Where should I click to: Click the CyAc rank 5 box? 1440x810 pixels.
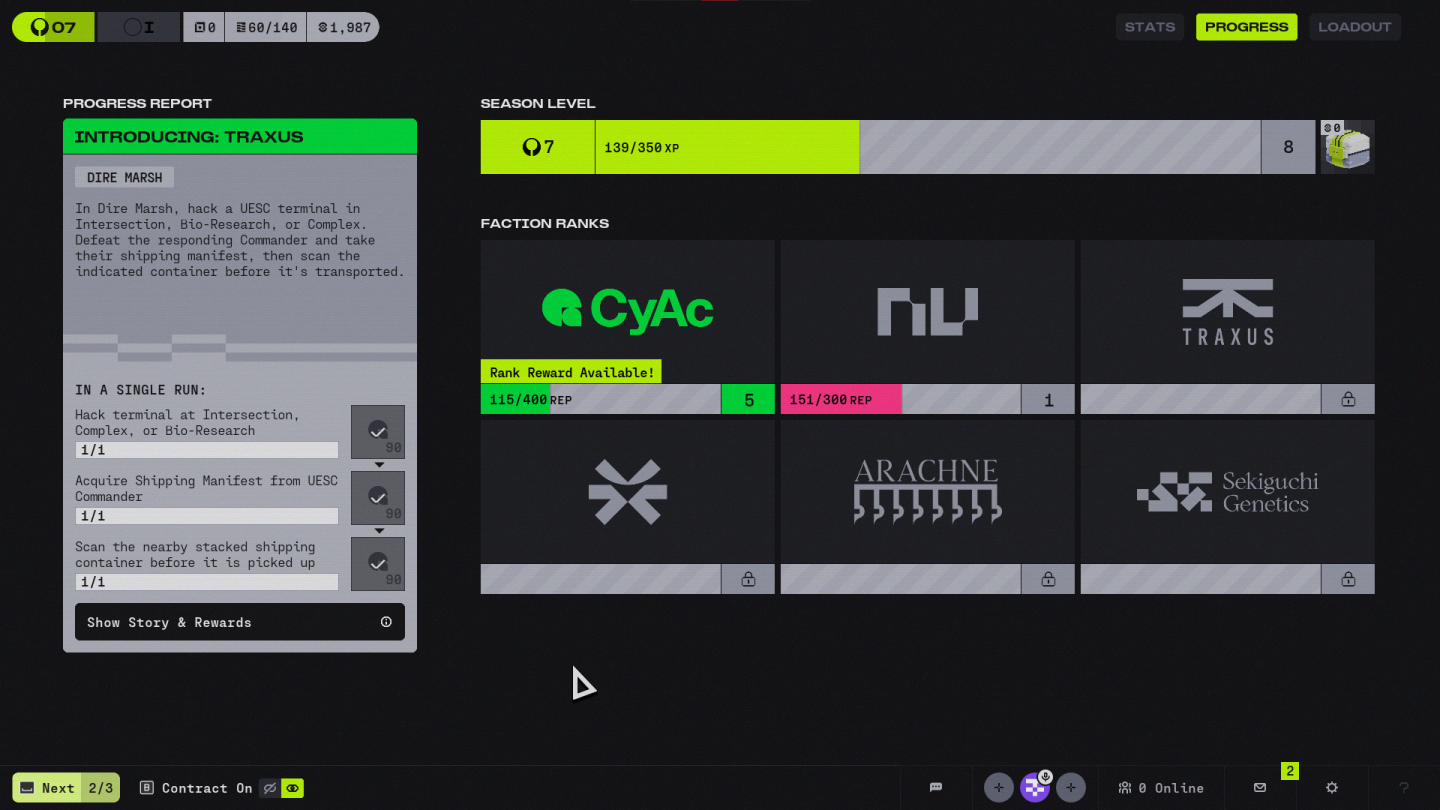[x=748, y=399]
